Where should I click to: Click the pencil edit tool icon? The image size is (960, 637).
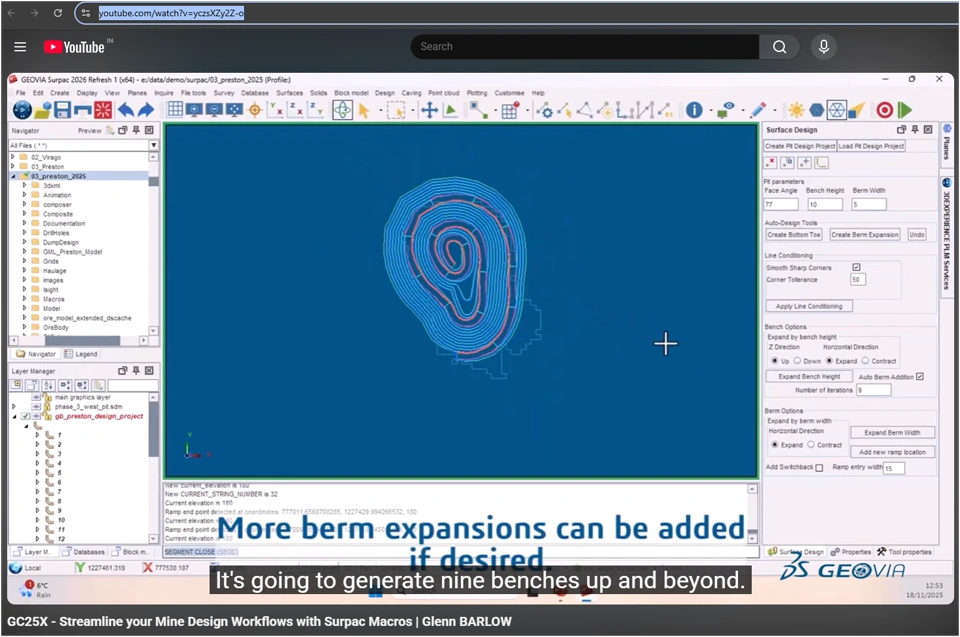(758, 110)
